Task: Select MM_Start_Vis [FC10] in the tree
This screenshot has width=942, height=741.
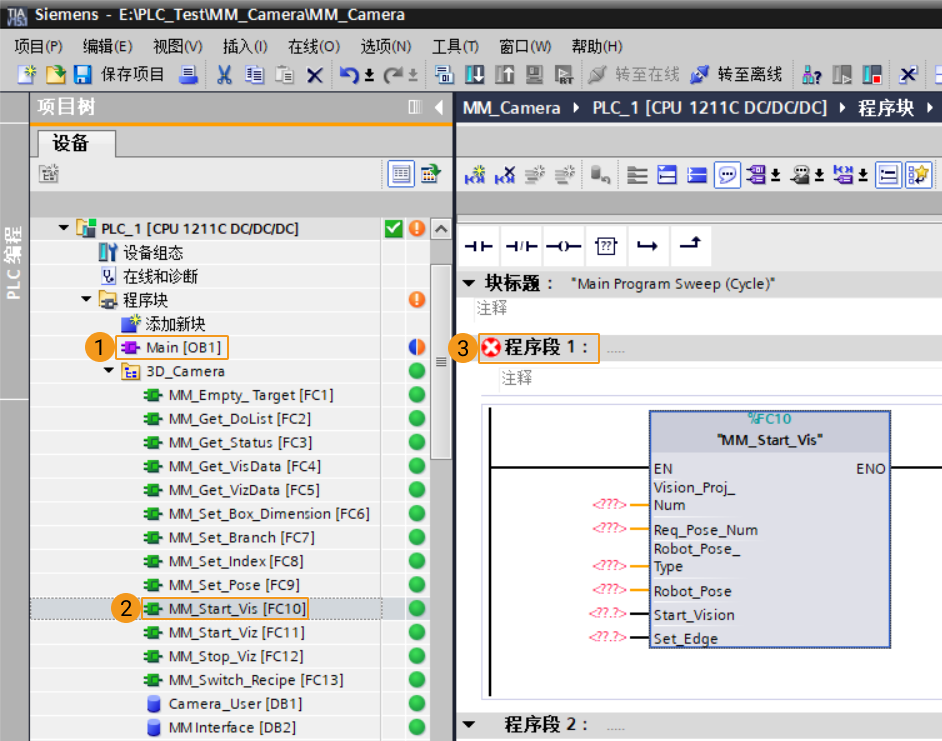Action: click(237, 609)
